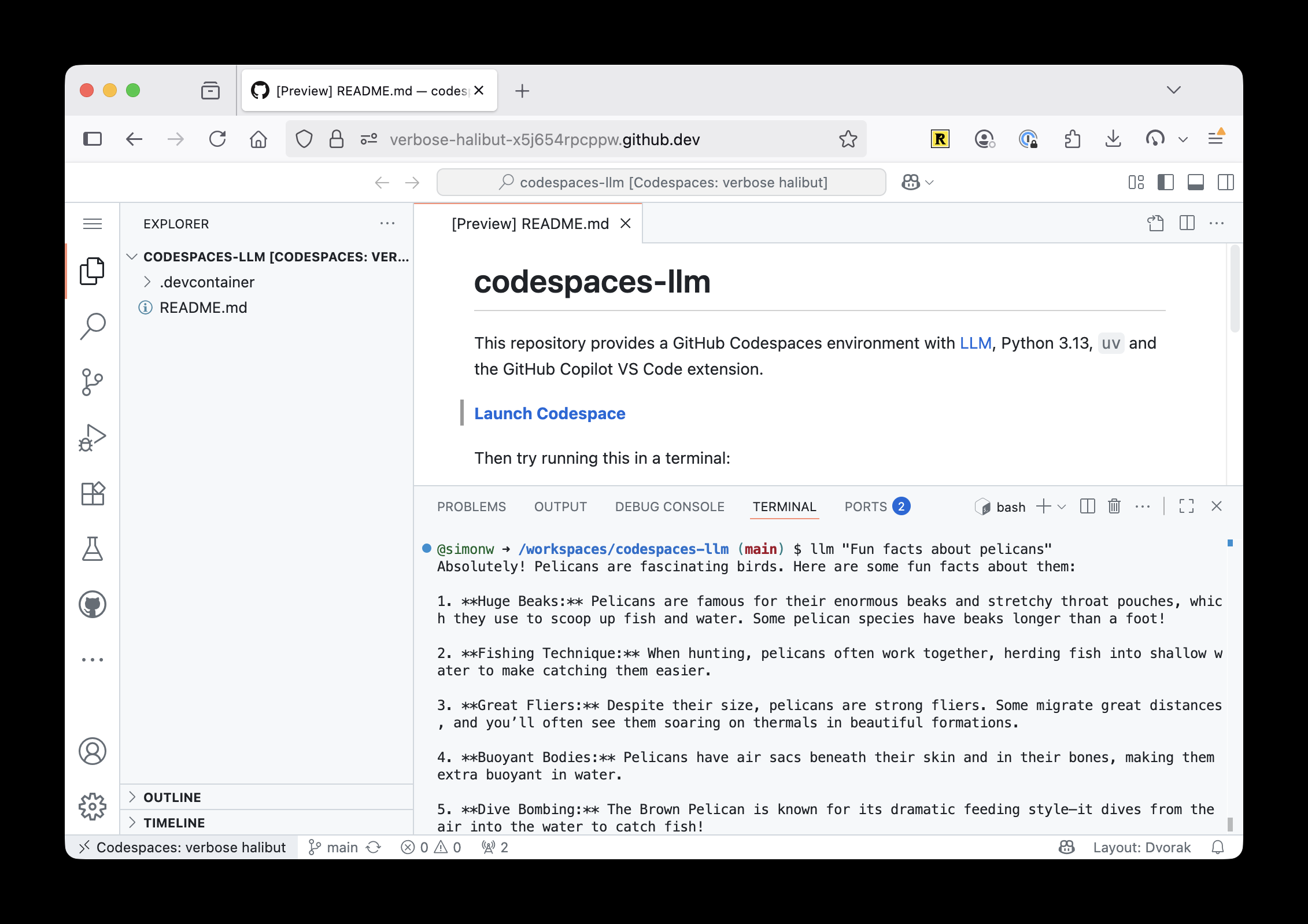Open the Testing flask view
Image resolution: width=1308 pixels, height=924 pixels.
pos(92,549)
